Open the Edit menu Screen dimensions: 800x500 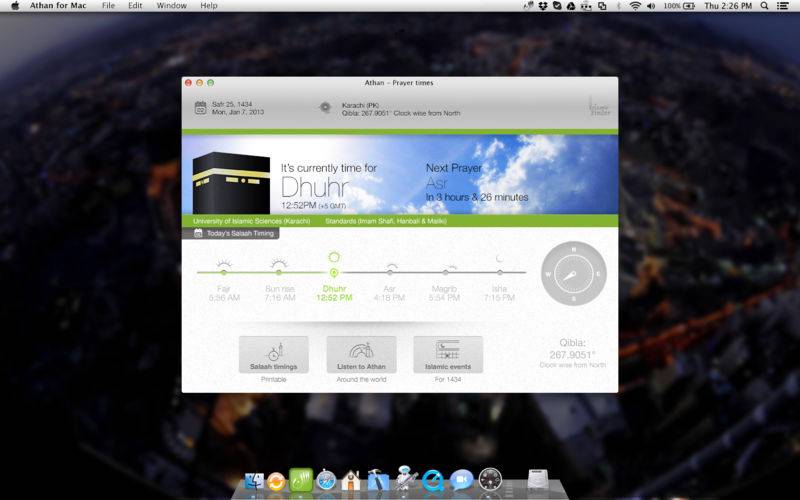point(135,6)
